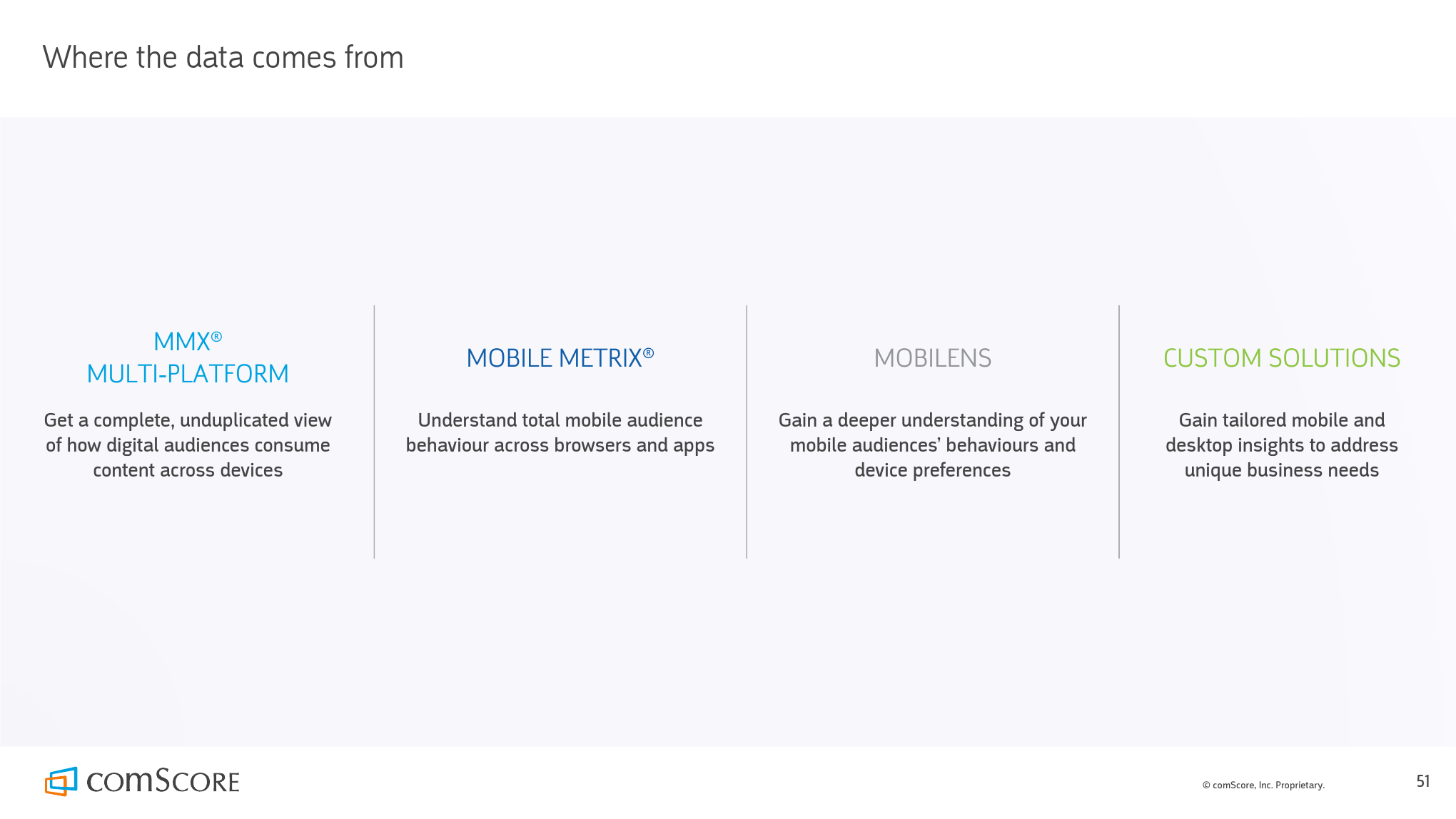This screenshot has height=819, width=1456.
Task: Click the divider between MobiLens and Custom Solutions
Action: click(x=1119, y=432)
